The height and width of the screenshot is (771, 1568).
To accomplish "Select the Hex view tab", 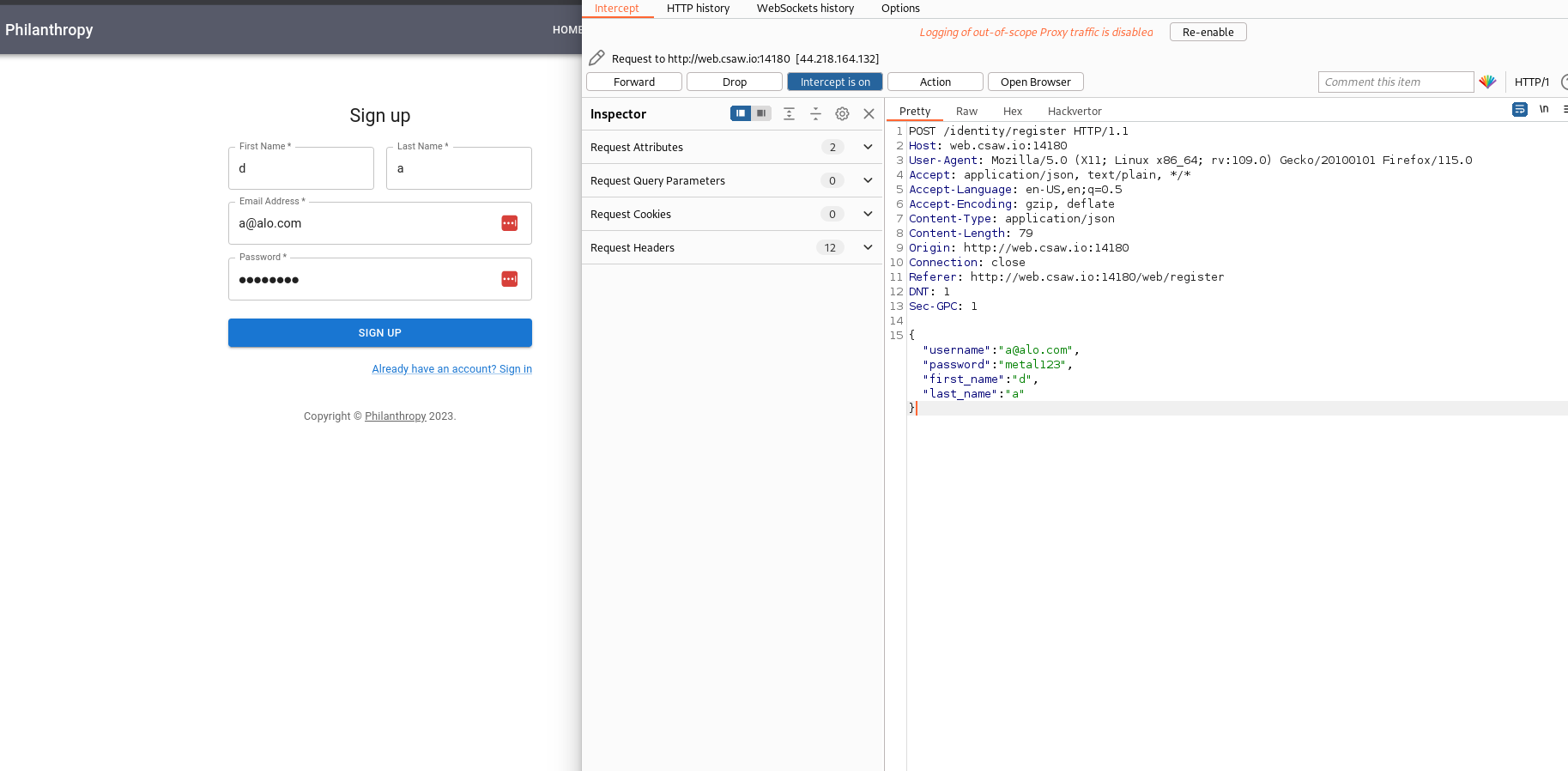I will click(1013, 112).
